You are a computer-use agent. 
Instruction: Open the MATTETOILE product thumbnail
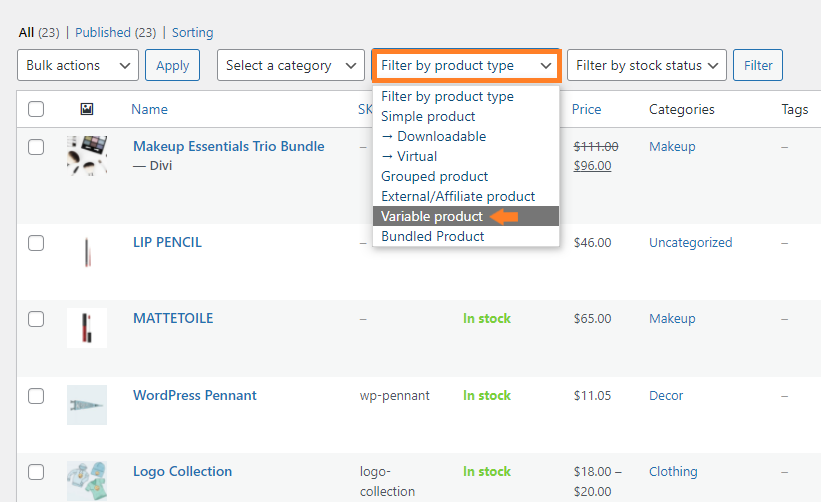tap(87, 328)
